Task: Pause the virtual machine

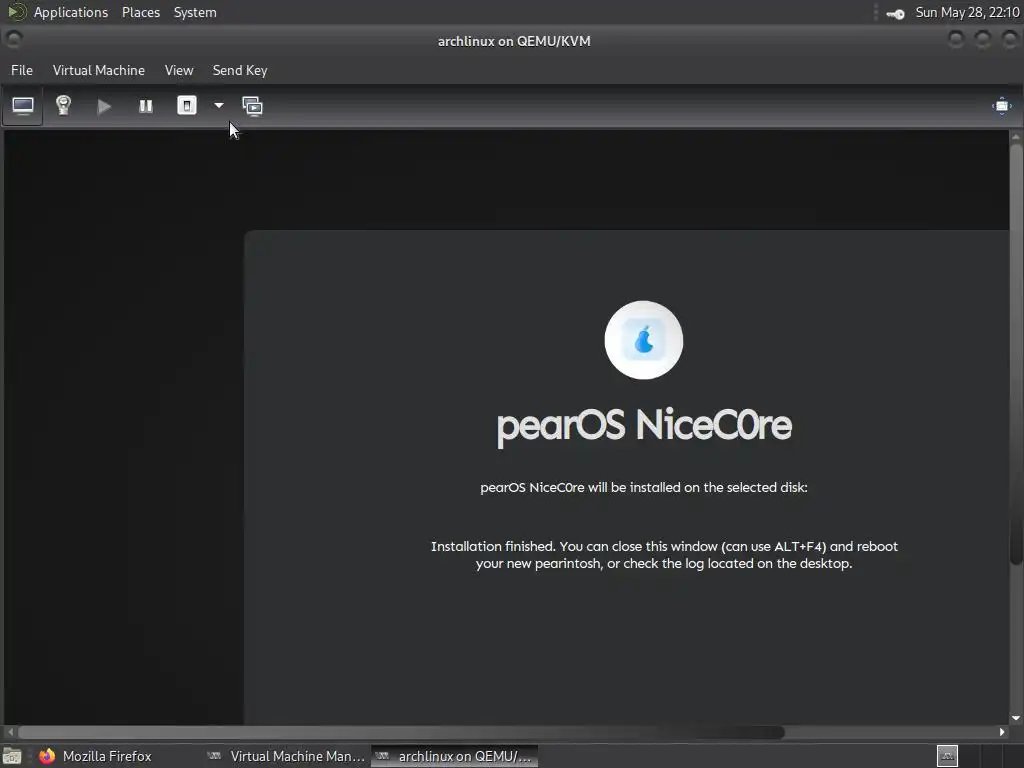Action: 146,106
